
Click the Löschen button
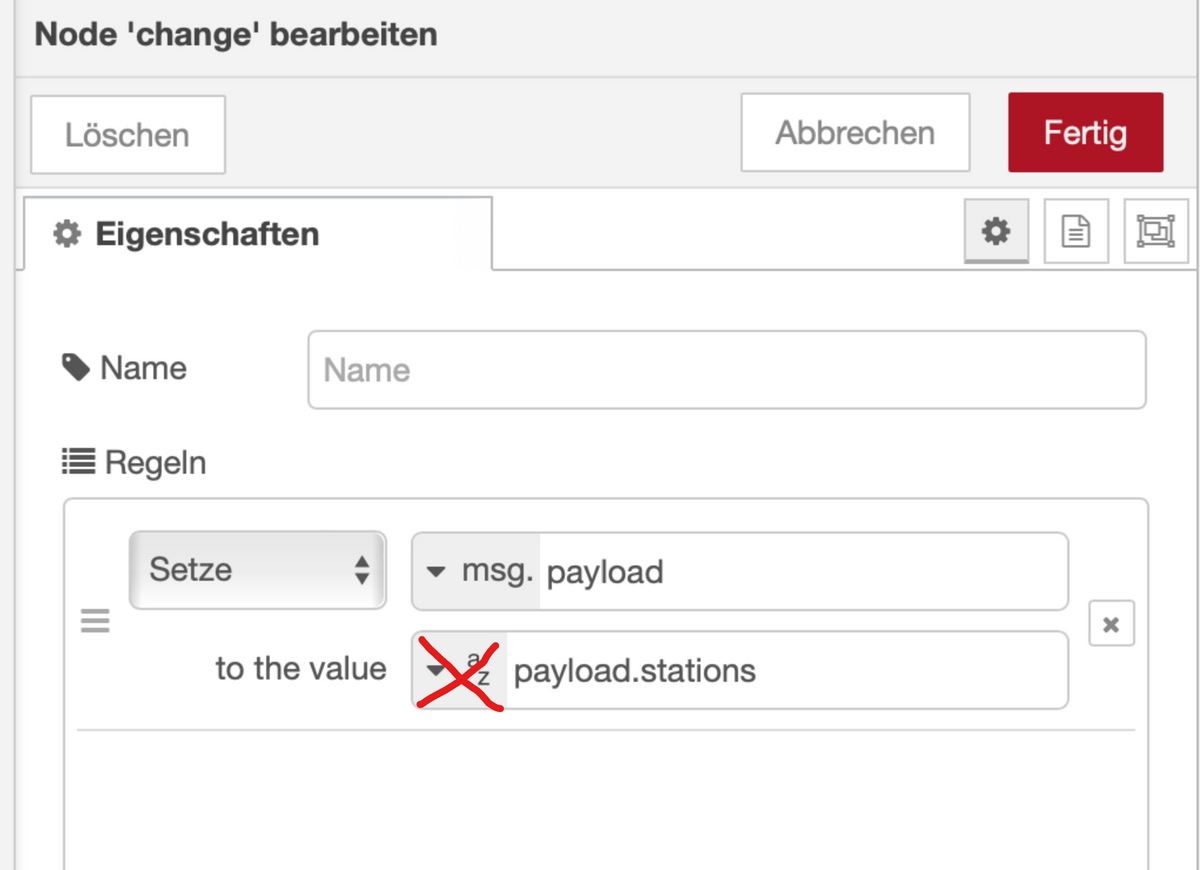tap(128, 134)
